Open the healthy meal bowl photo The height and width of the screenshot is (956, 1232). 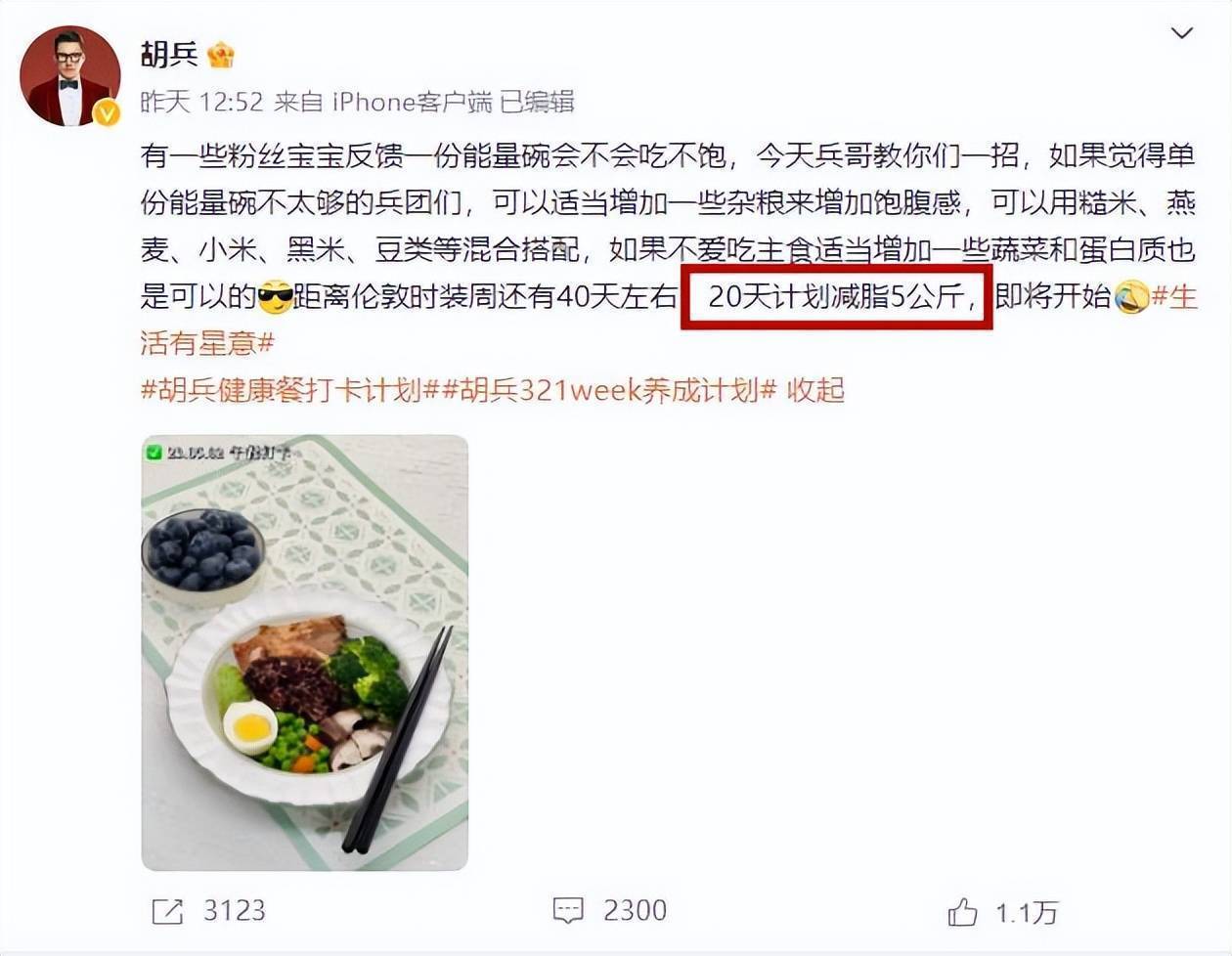pyautogui.click(x=305, y=653)
